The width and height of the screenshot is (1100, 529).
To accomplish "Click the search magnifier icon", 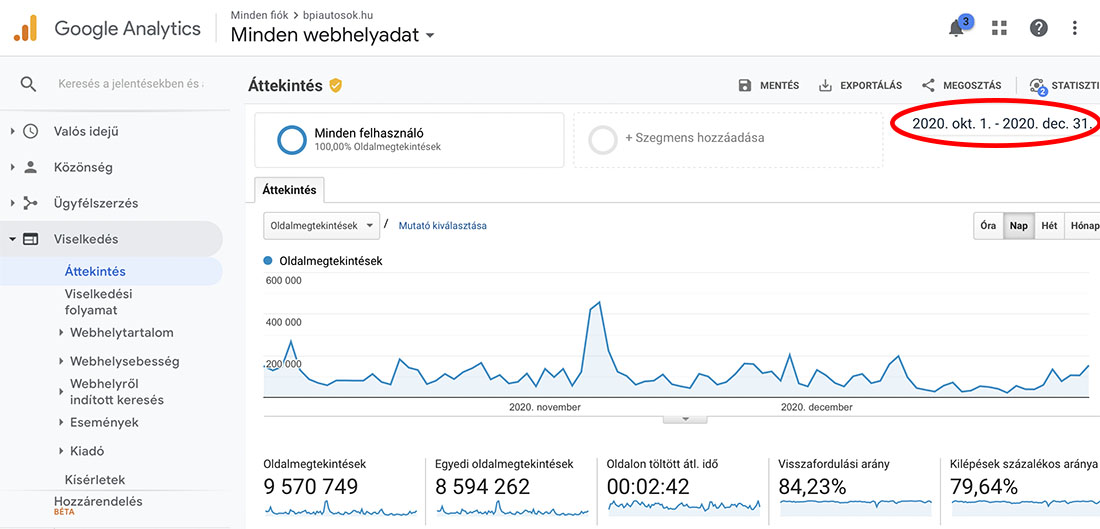I will coord(28,85).
